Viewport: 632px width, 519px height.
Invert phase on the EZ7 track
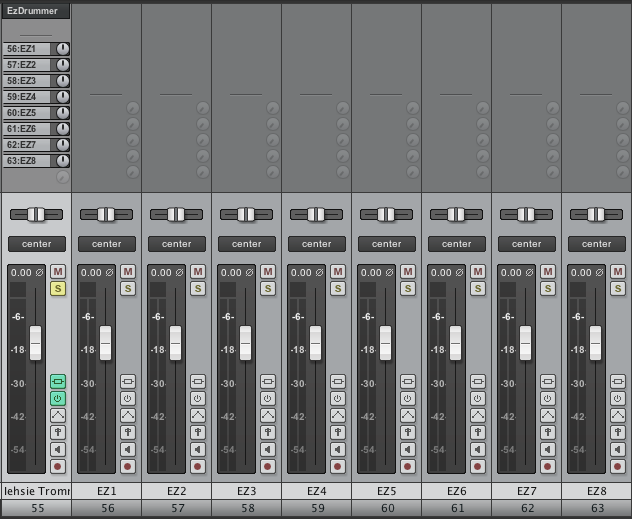[531, 272]
